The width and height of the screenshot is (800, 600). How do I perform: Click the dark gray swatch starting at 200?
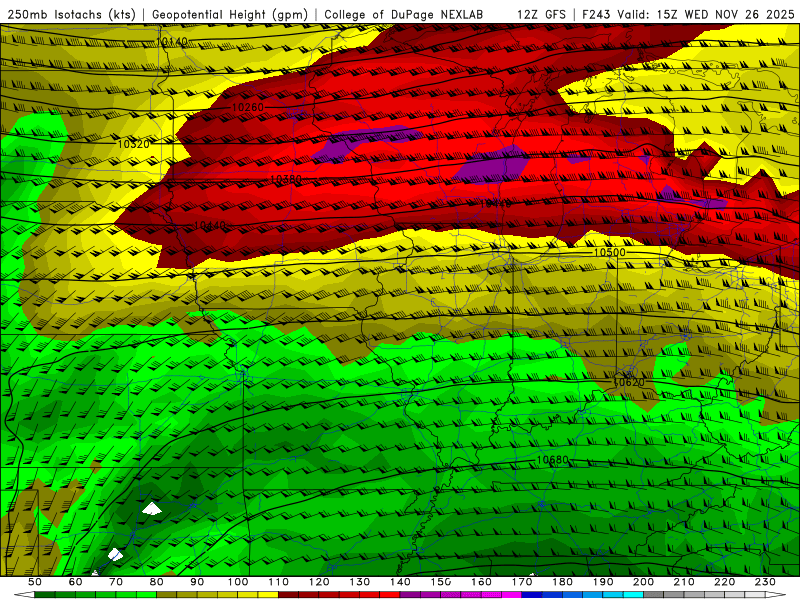(x=654, y=595)
